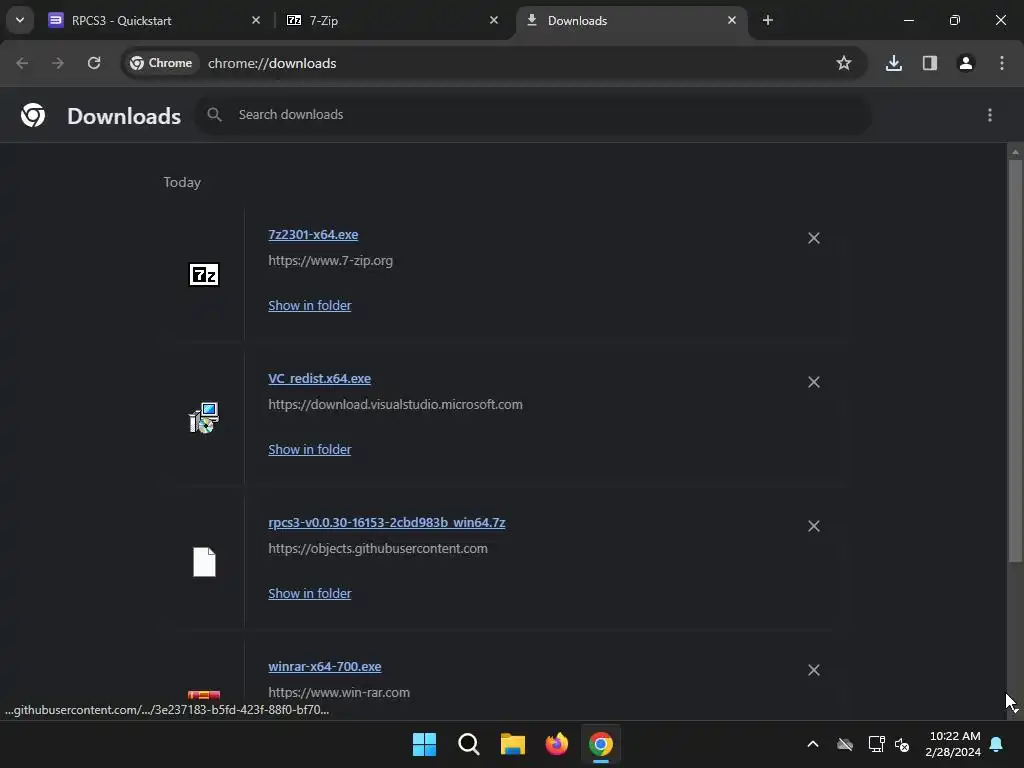Open the clock showing 10:22 AM
1024x768 pixels.
point(953,744)
